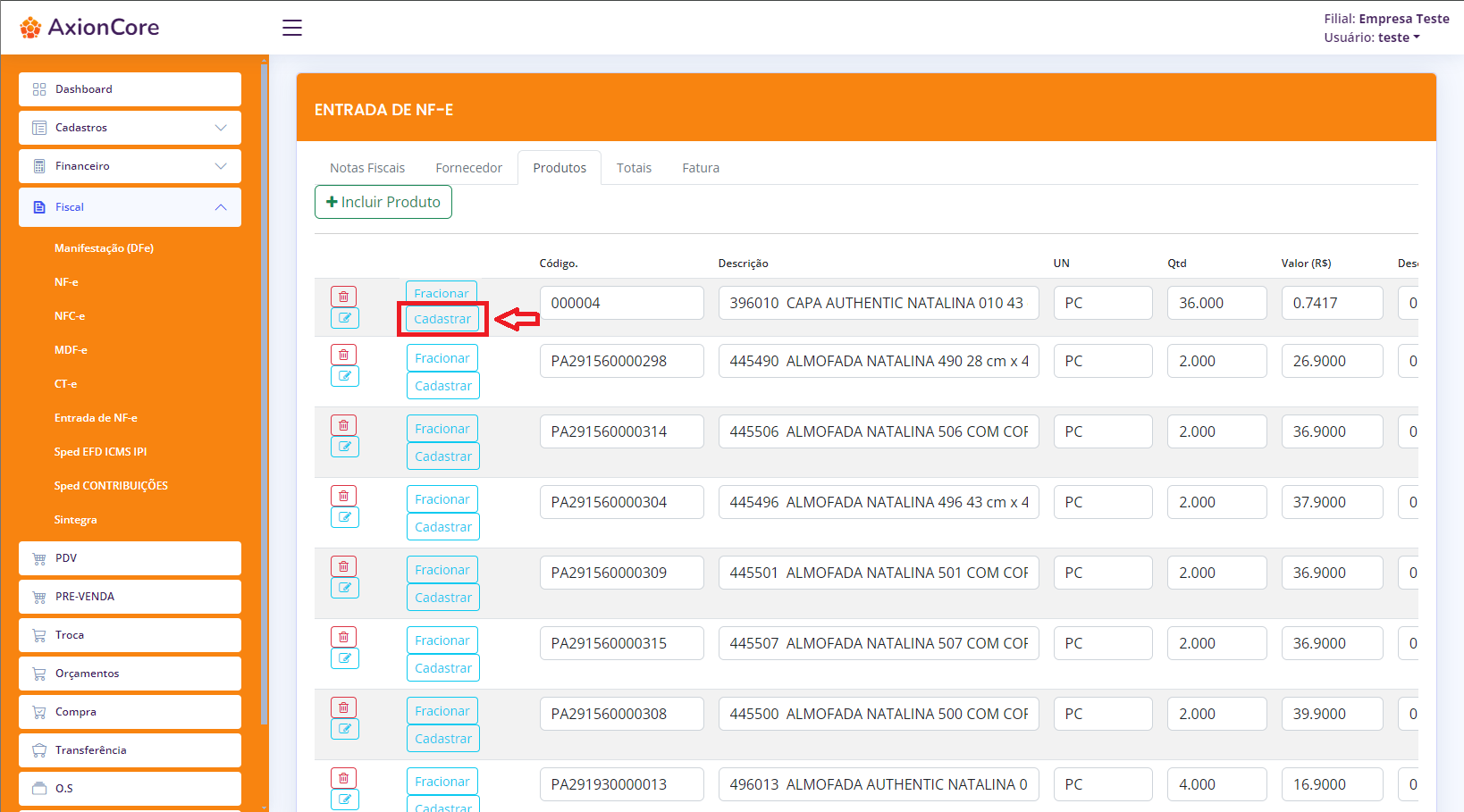Click Fracionar for PA291560000309
This screenshot has height=812, width=1464.
point(442,570)
